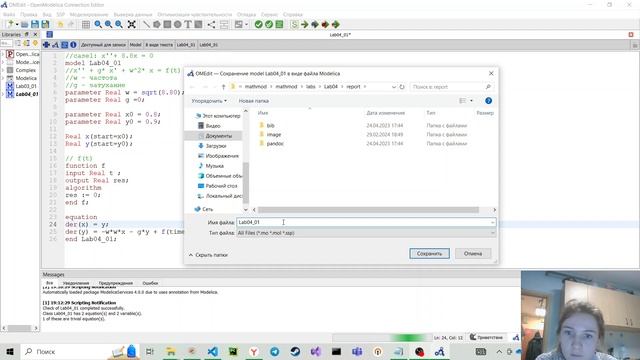Screen dimensions: 640x360
Task: Select the Text shape tool
Action: click(188, 24)
